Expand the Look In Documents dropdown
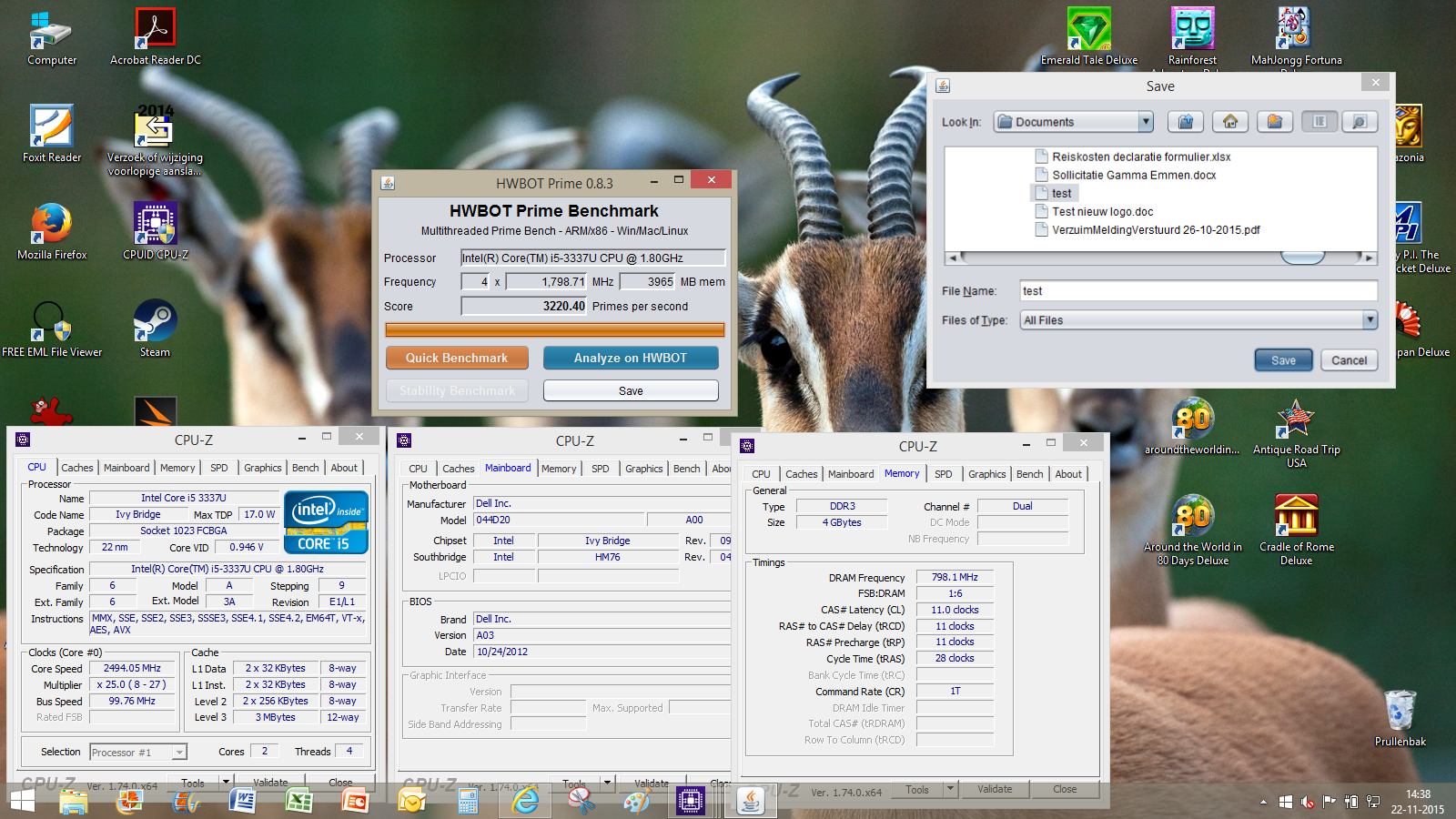The image size is (1456, 819). pos(1146,122)
